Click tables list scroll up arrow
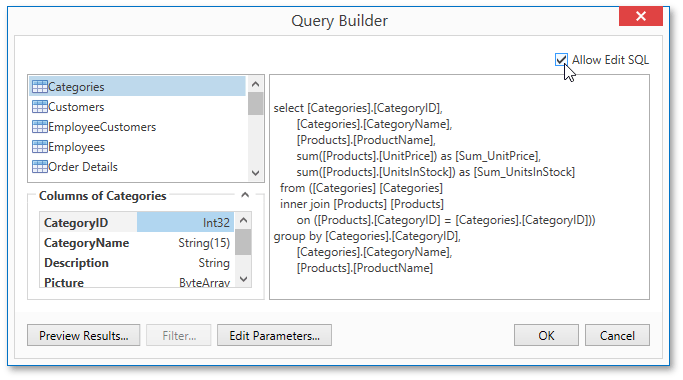 point(256,84)
